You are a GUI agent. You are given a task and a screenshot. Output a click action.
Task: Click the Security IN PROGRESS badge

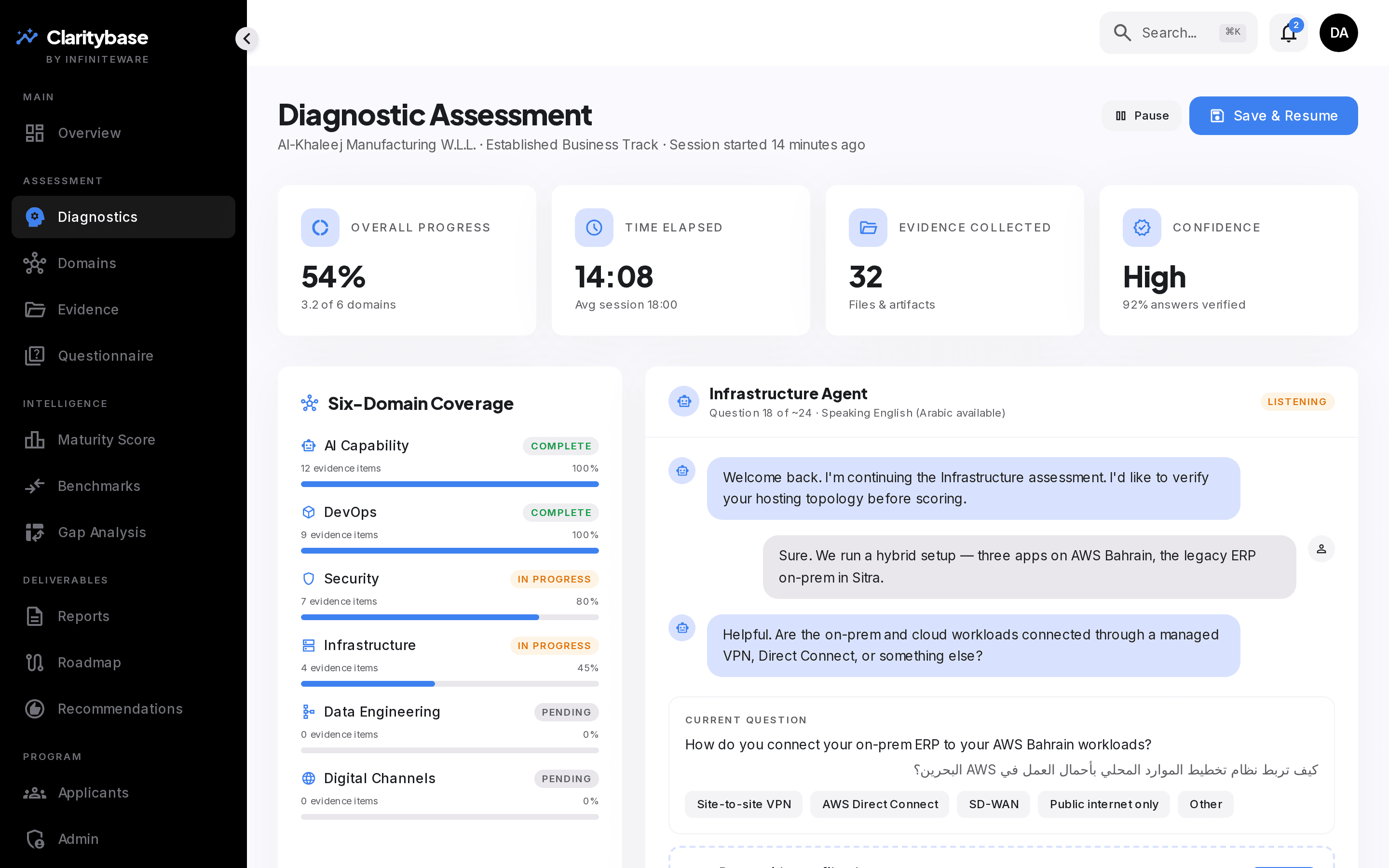pyautogui.click(x=554, y=579)
